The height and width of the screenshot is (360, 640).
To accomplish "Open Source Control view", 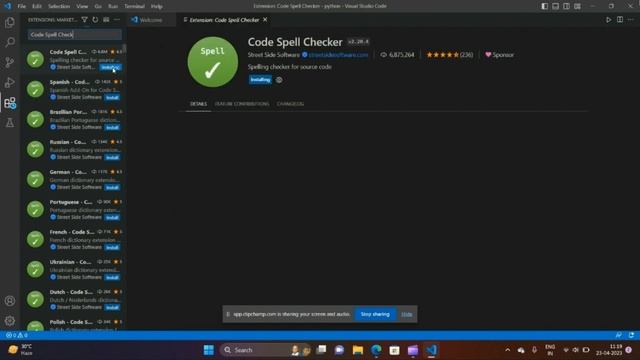I will [x=10, y=62].
